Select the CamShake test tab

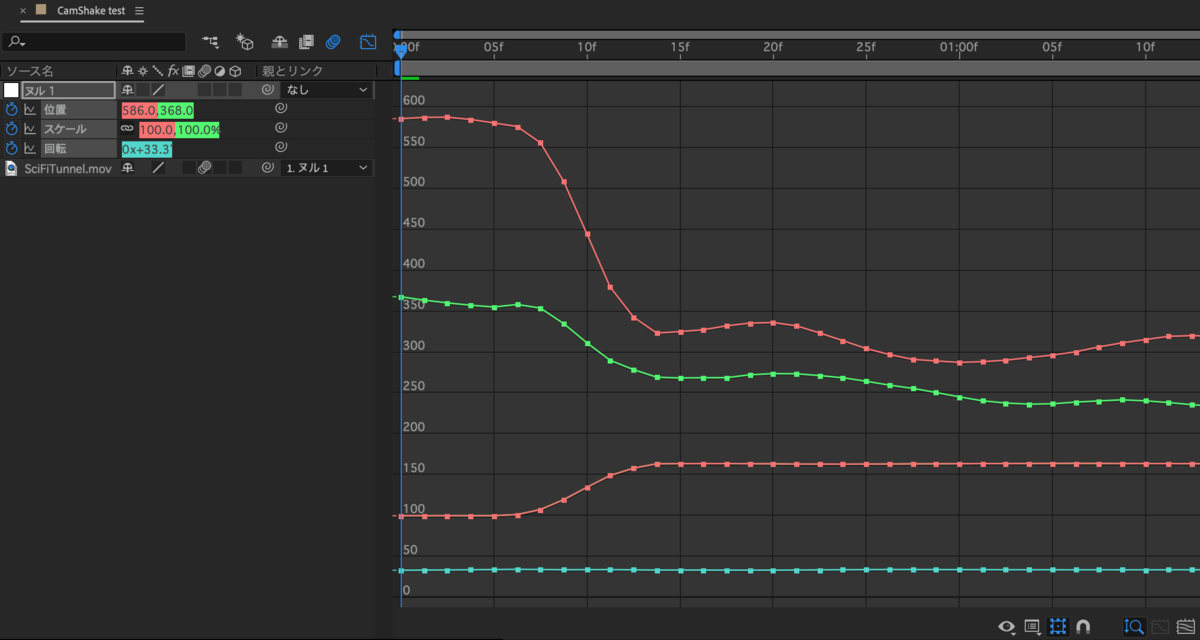pyautogui.click(x=90, y=10)
